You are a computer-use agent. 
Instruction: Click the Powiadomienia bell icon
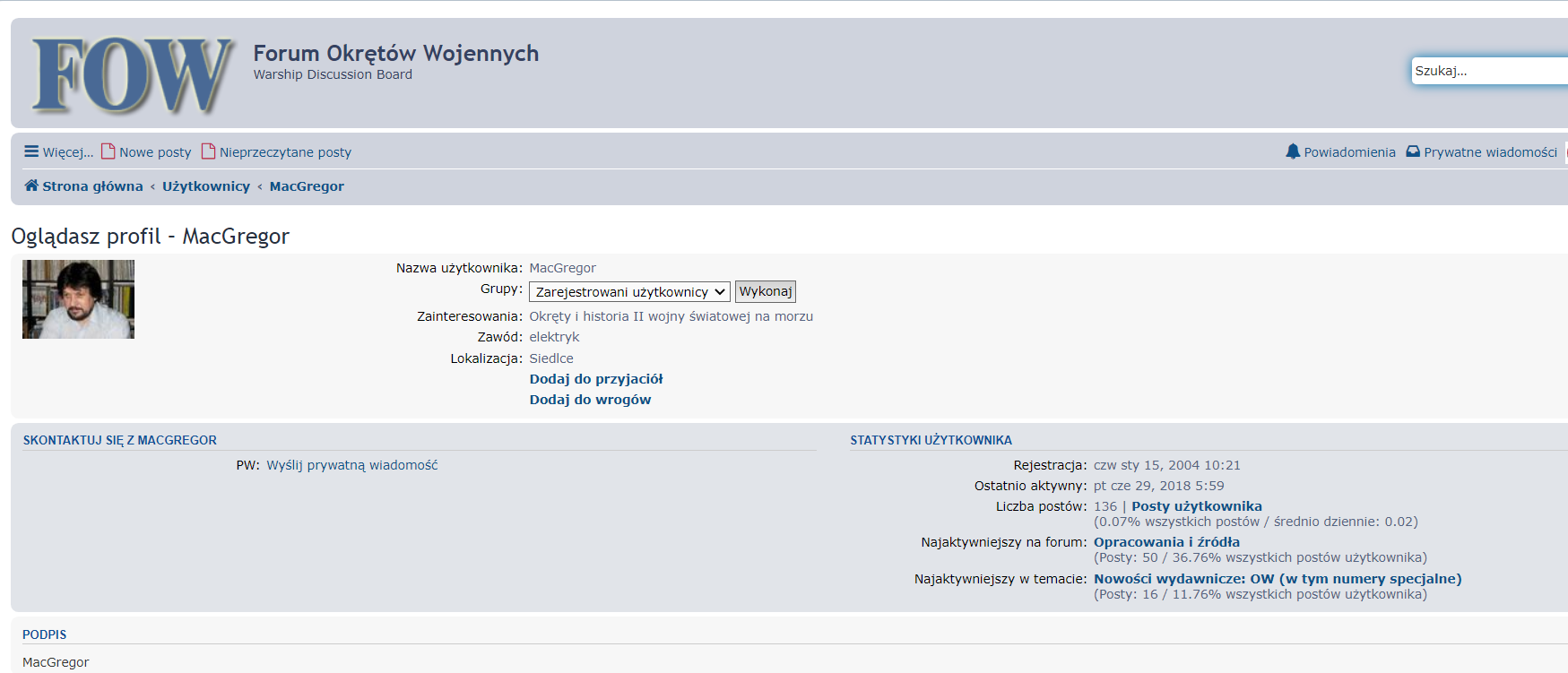[1293, 151]
